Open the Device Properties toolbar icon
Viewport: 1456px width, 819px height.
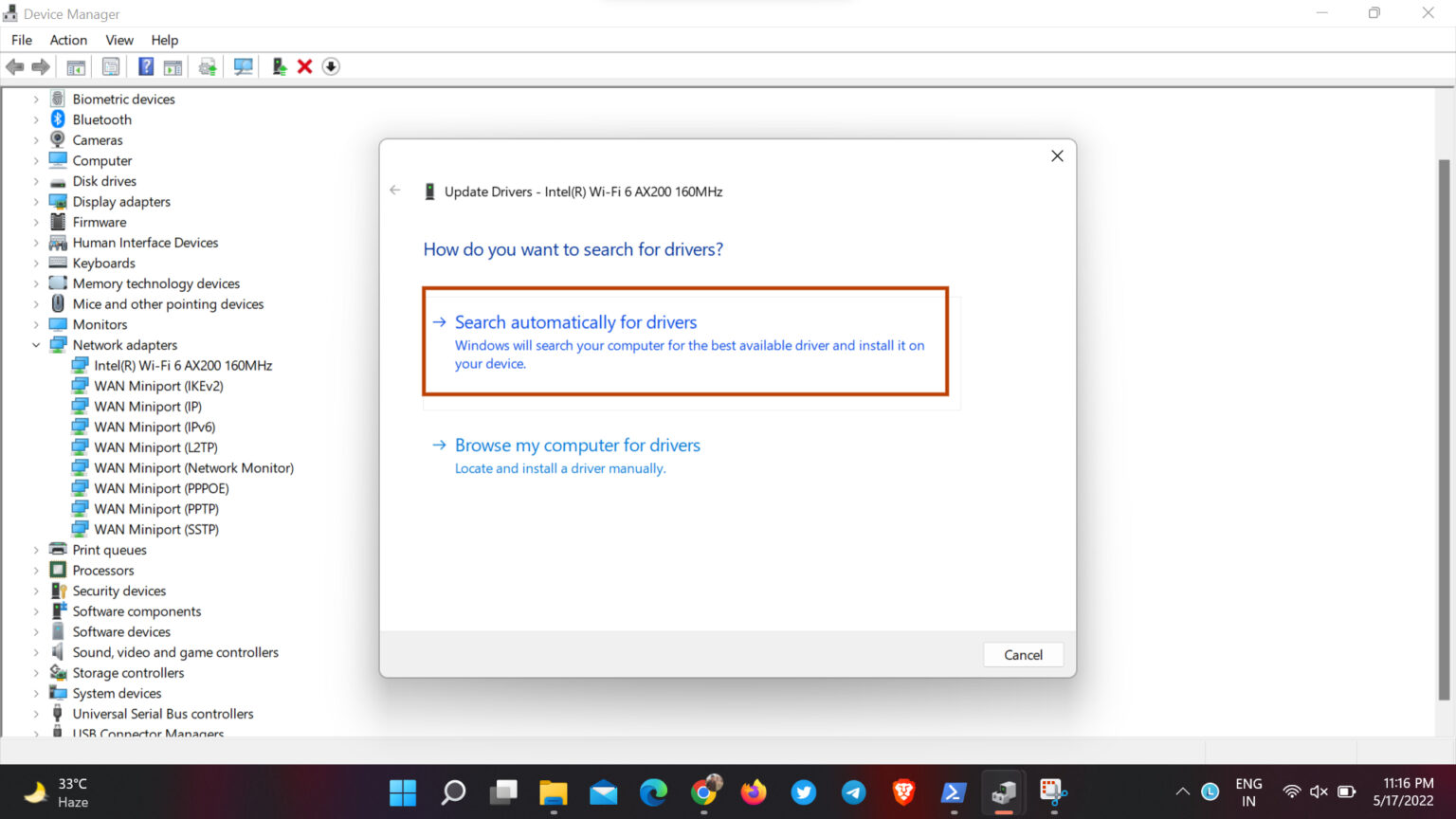click(110, 65)
